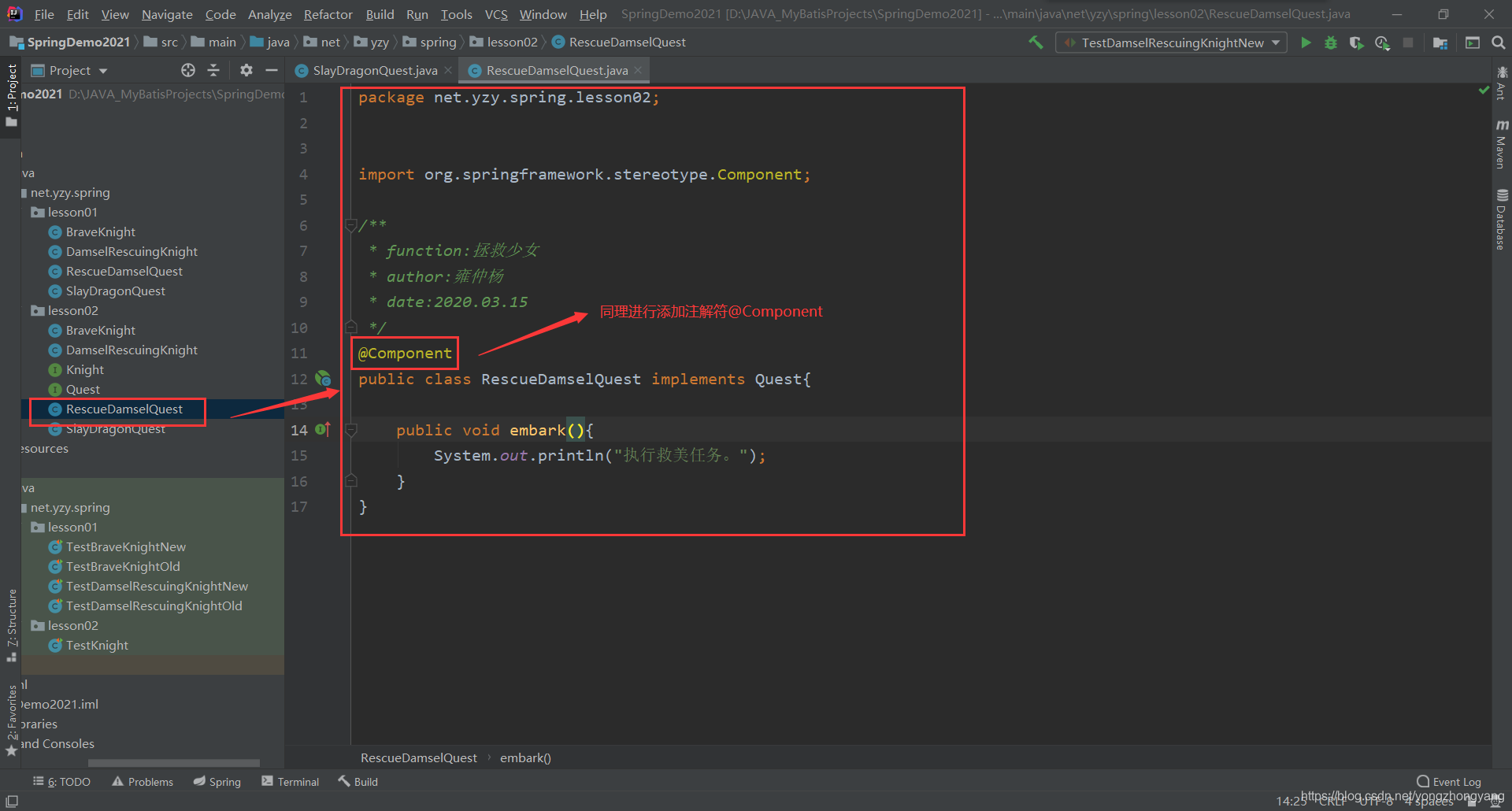Click the fold end marker at line 16
Screen dimensions: 1512x811
(x=351, y=481)
